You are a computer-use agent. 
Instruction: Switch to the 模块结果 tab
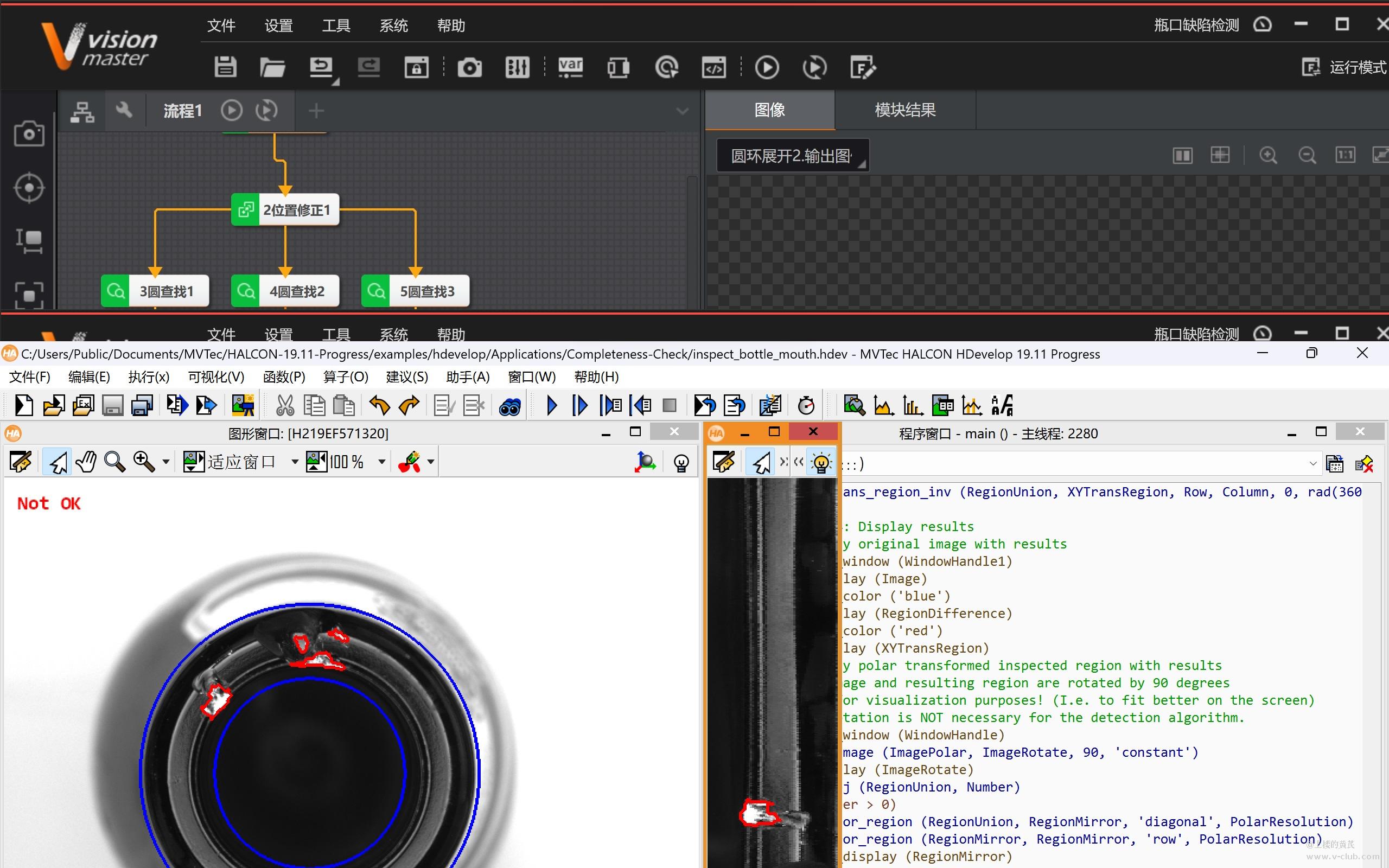(x=905, y=110)
